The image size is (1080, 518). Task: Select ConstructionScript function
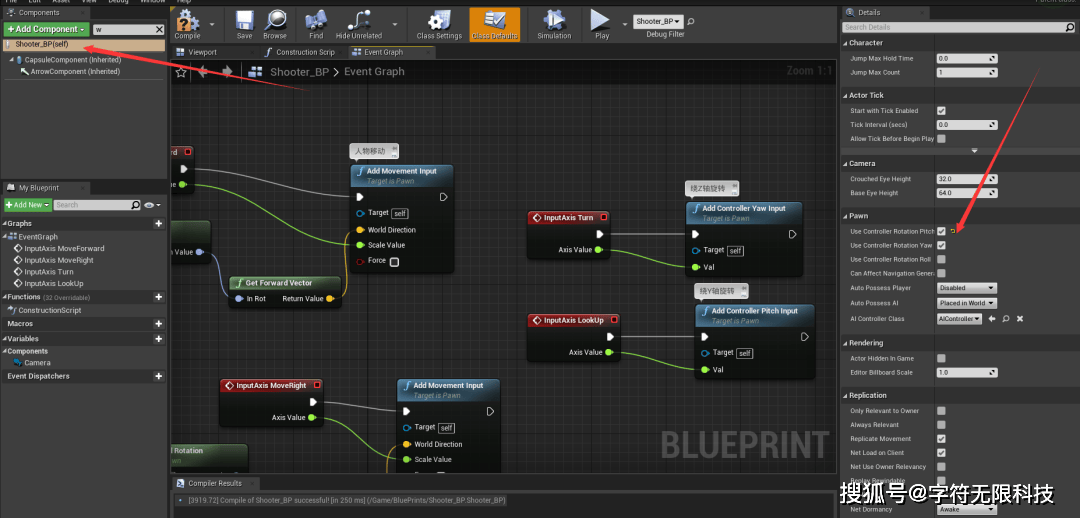point(49,311)
